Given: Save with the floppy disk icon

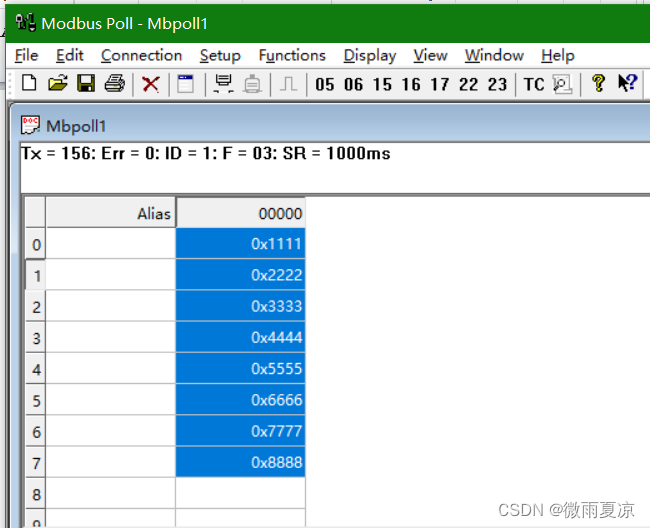Looking at the screenshot, I should click(x=86, y=83).
